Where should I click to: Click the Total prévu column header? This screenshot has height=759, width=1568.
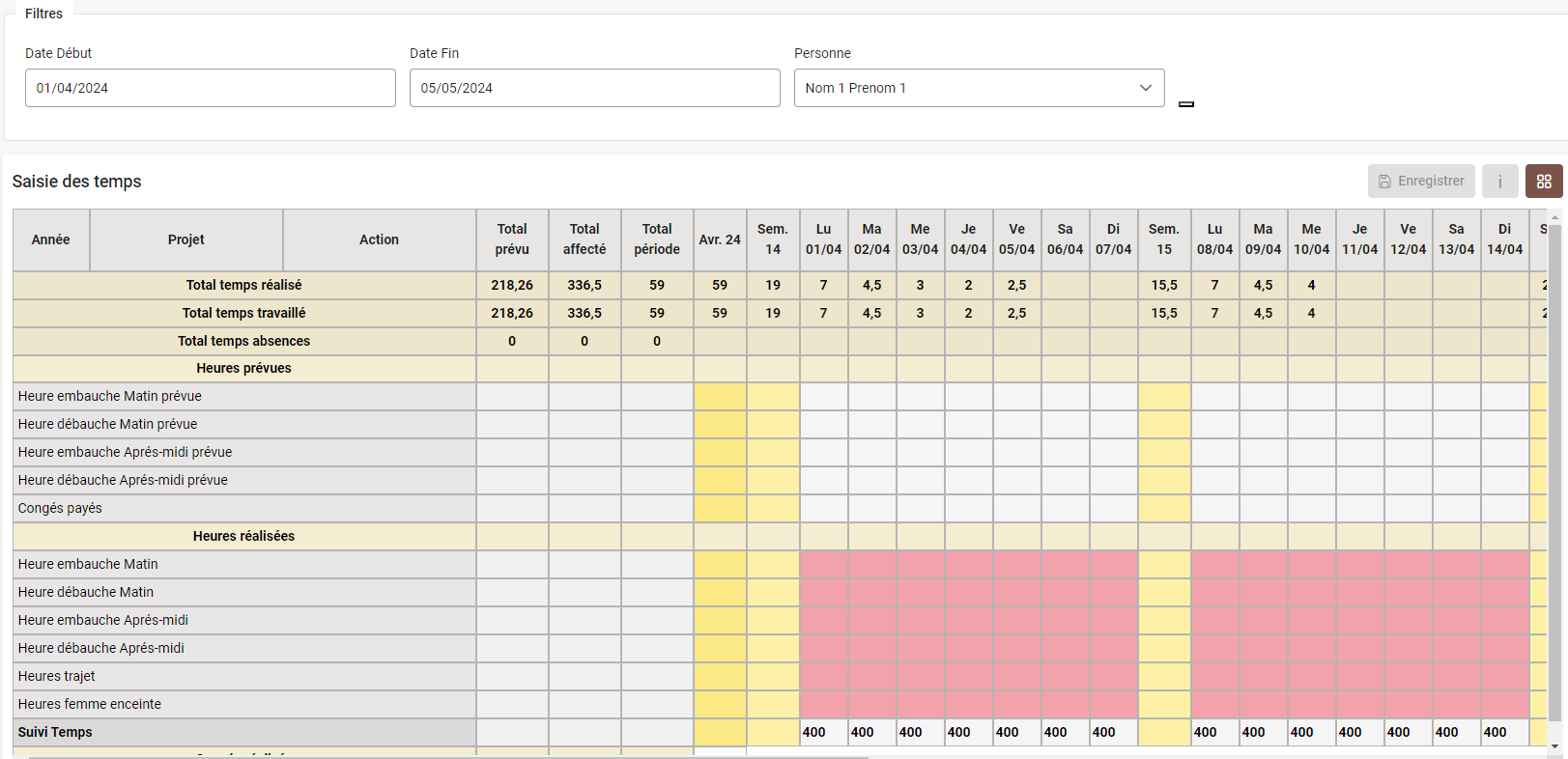coord(512,239)
